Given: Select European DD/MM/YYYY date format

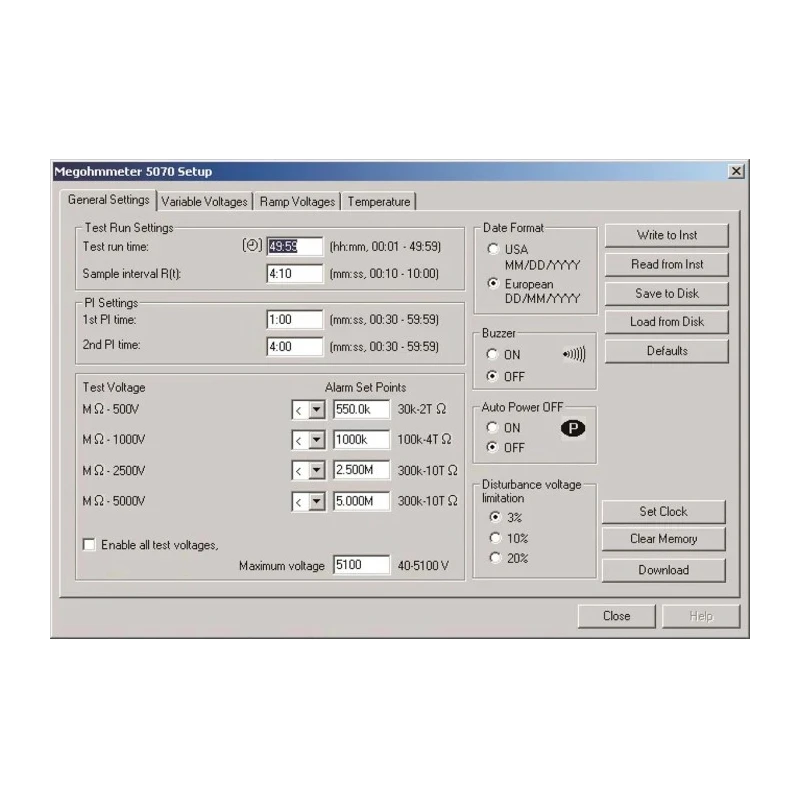Looking at the screenshot, I should [493, 283].
